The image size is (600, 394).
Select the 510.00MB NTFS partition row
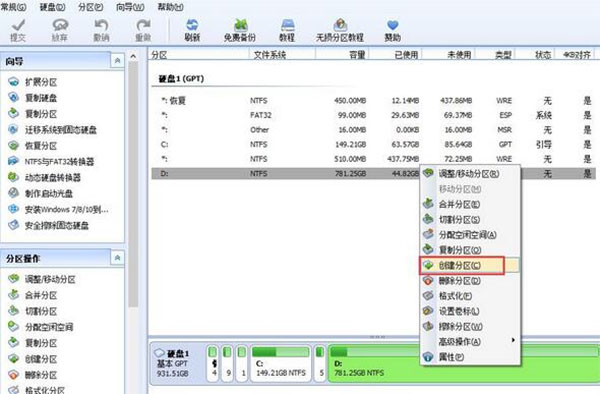(373, 159)
